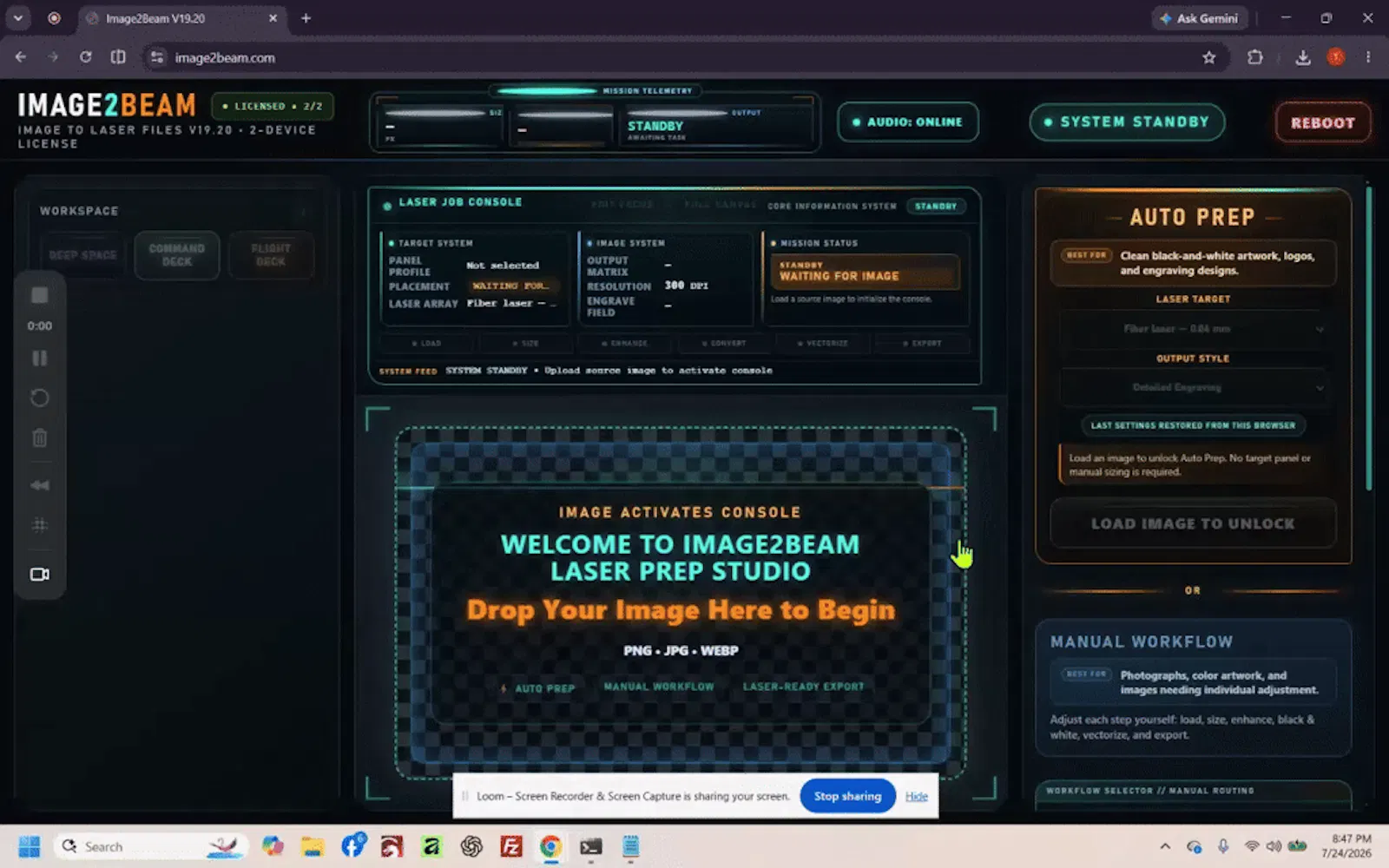This screenshot has height=868, width=1389.
Task: Open FileZilla from the taskbar
Action: tap(511, 846)
